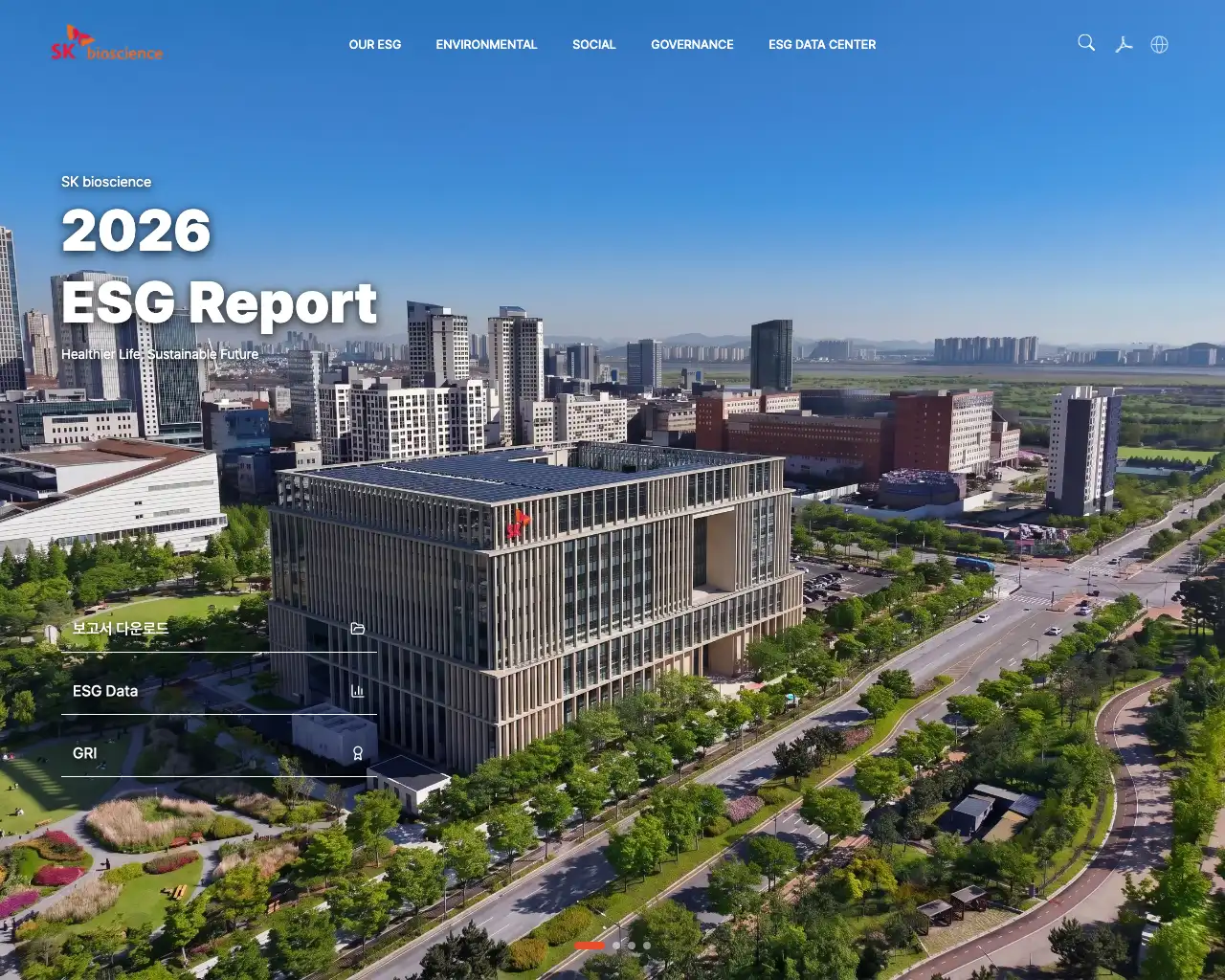Open the ENVIRONMENTAL menu
The image size is (1225, 980).
click(x=486, y=44)
